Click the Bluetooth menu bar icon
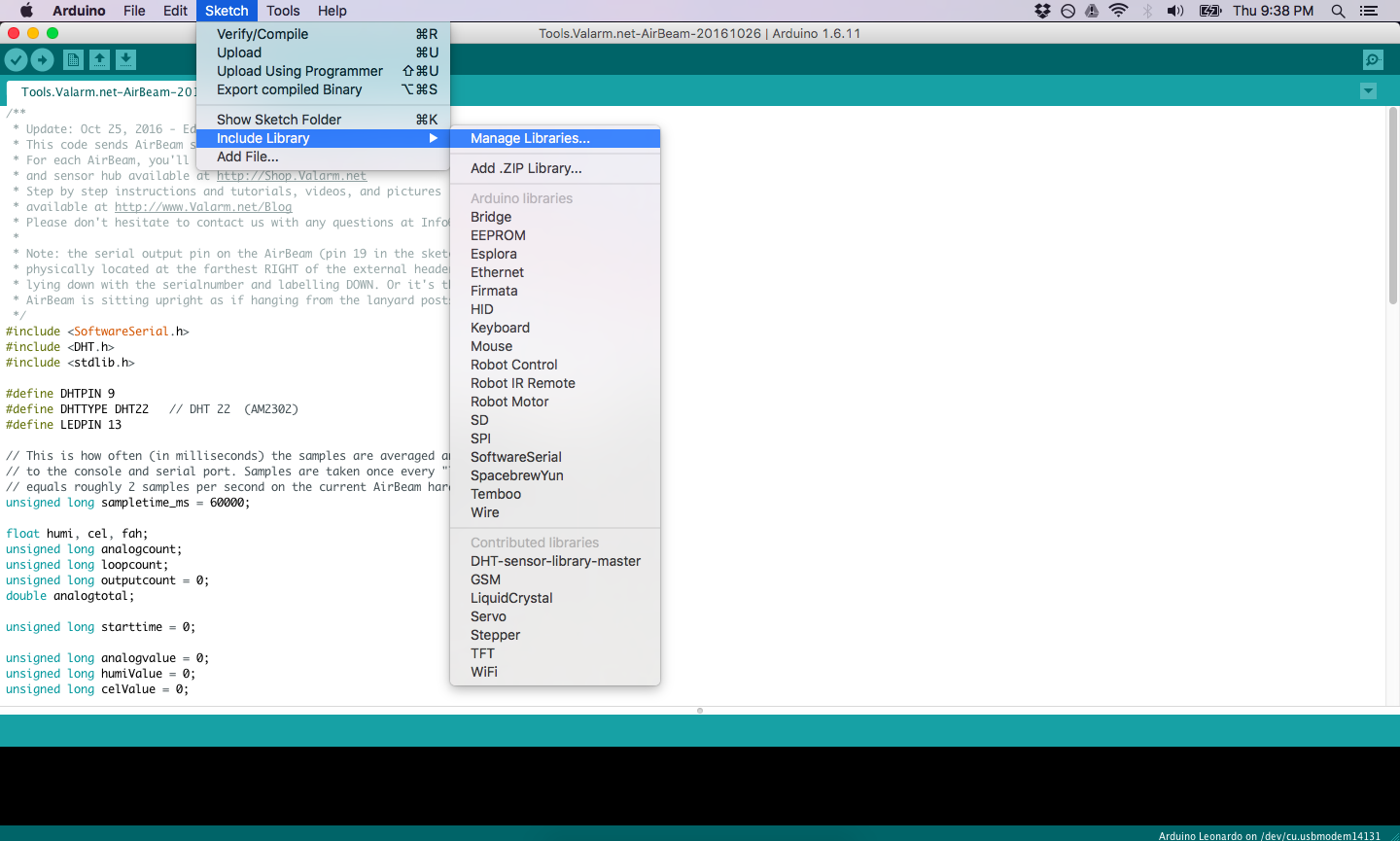The width and height of the screenshot is (1400, 841). [1147, 11]
